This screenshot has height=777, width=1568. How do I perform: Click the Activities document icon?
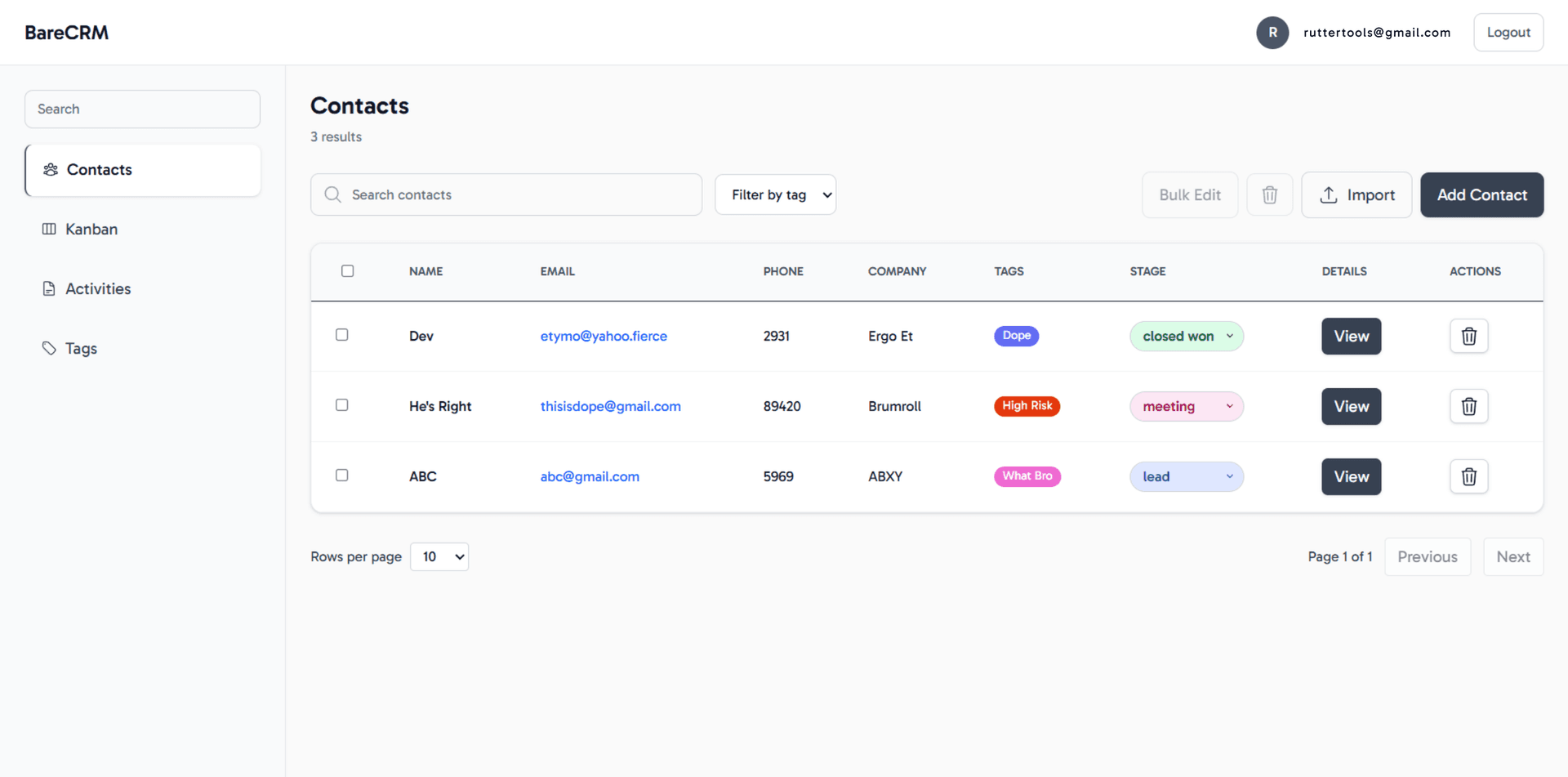(x=50, y=288)
